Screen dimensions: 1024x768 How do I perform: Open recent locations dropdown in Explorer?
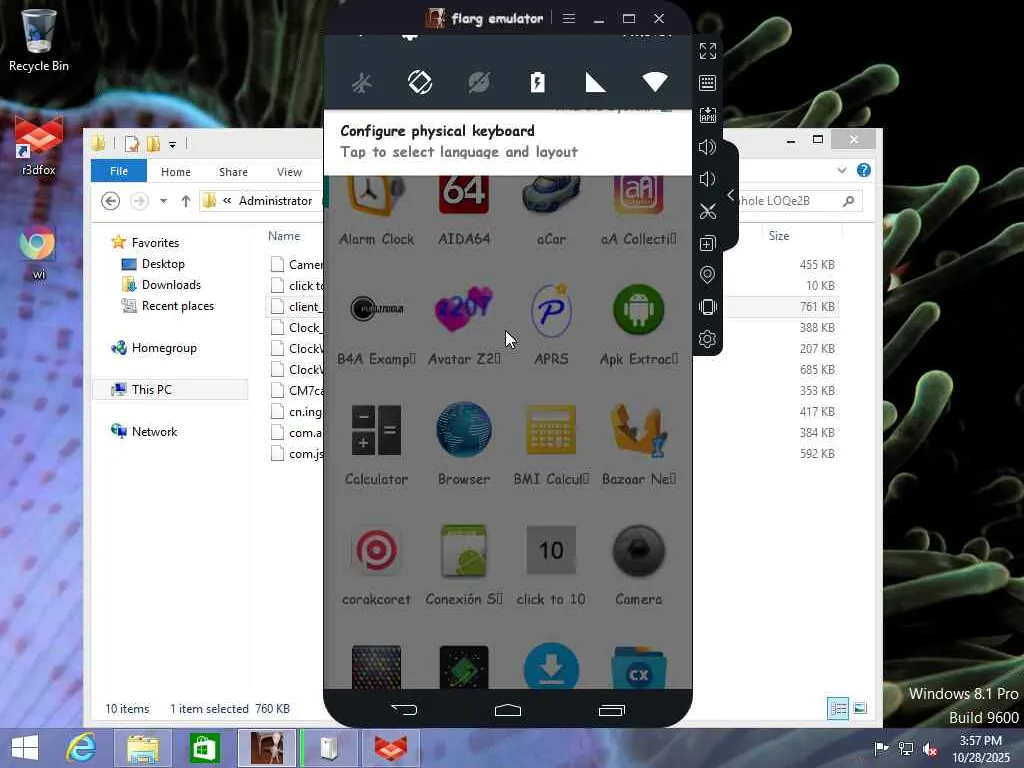point(163,200)
